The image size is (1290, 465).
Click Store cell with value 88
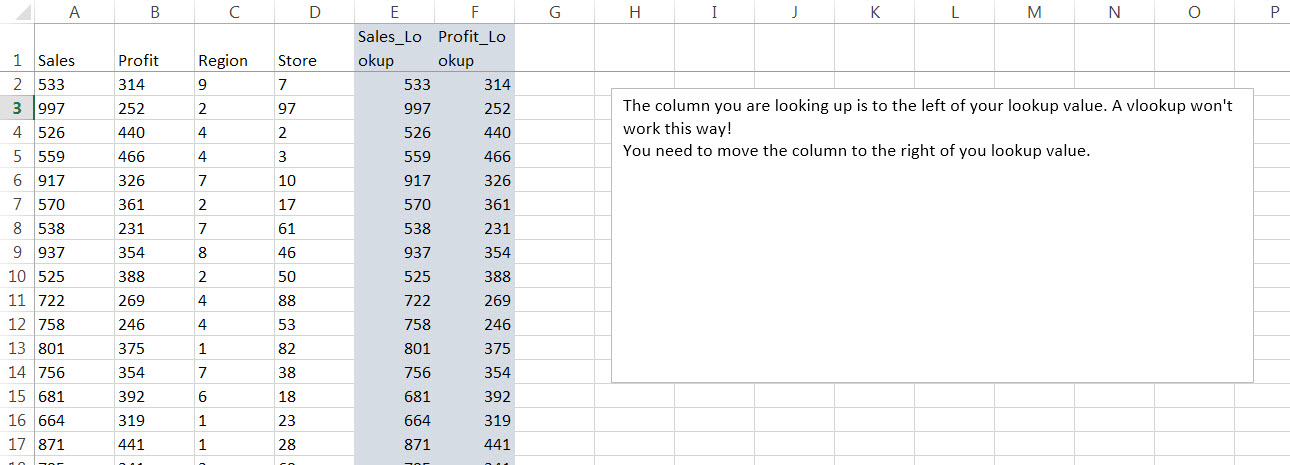(x=314, y=300)
